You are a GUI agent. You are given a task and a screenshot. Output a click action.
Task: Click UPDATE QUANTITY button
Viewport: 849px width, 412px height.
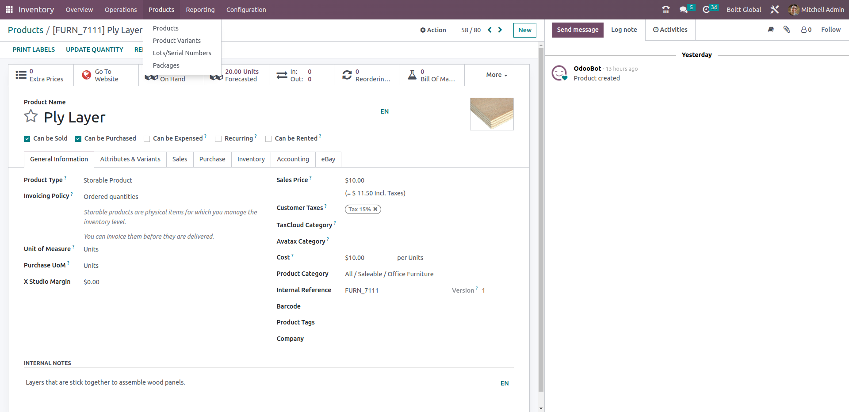pyautogui.click(x=95, y=50)
